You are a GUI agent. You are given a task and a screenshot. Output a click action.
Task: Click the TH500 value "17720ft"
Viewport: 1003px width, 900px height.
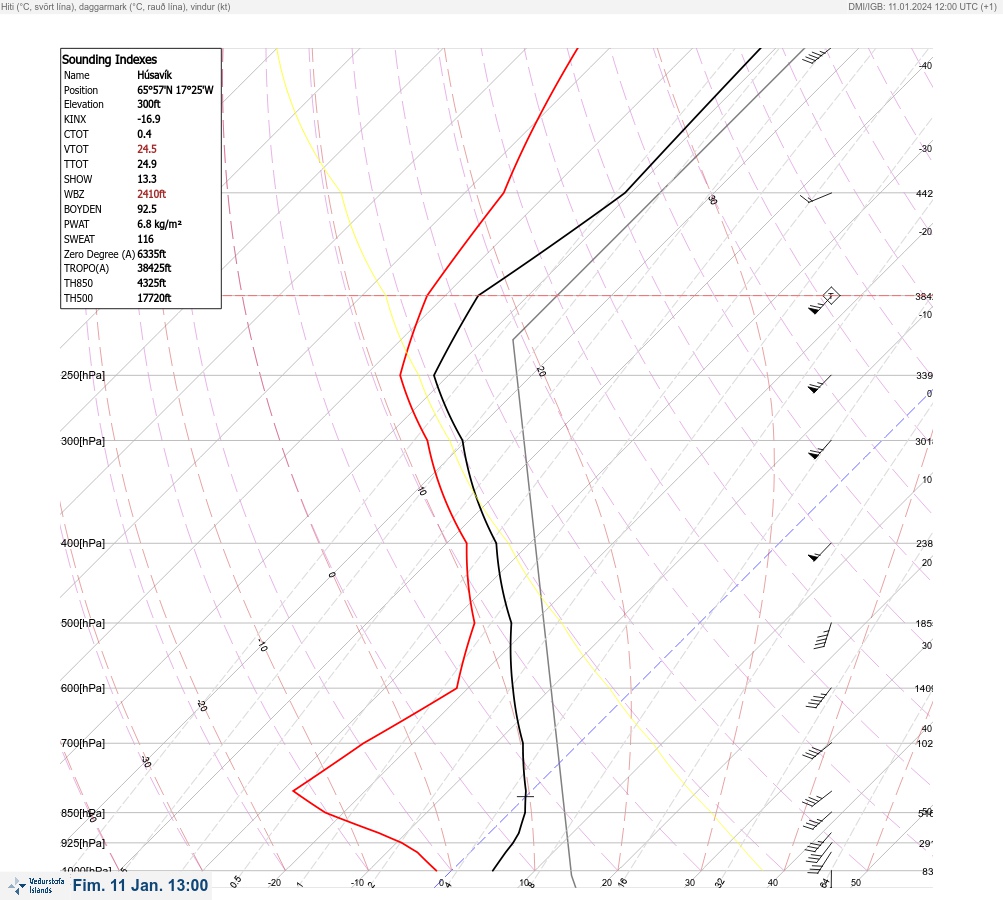point(154,298)
